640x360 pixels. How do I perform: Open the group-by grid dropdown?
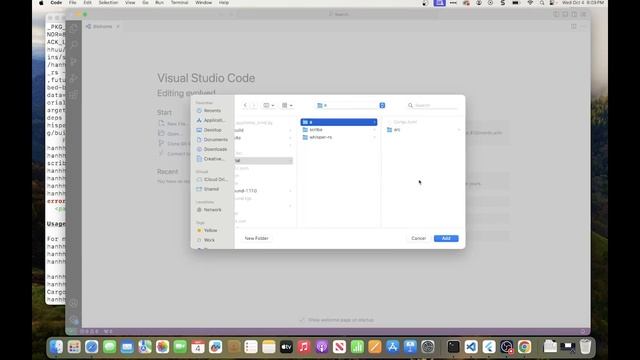pyautogui.click(x=287, y=105)
